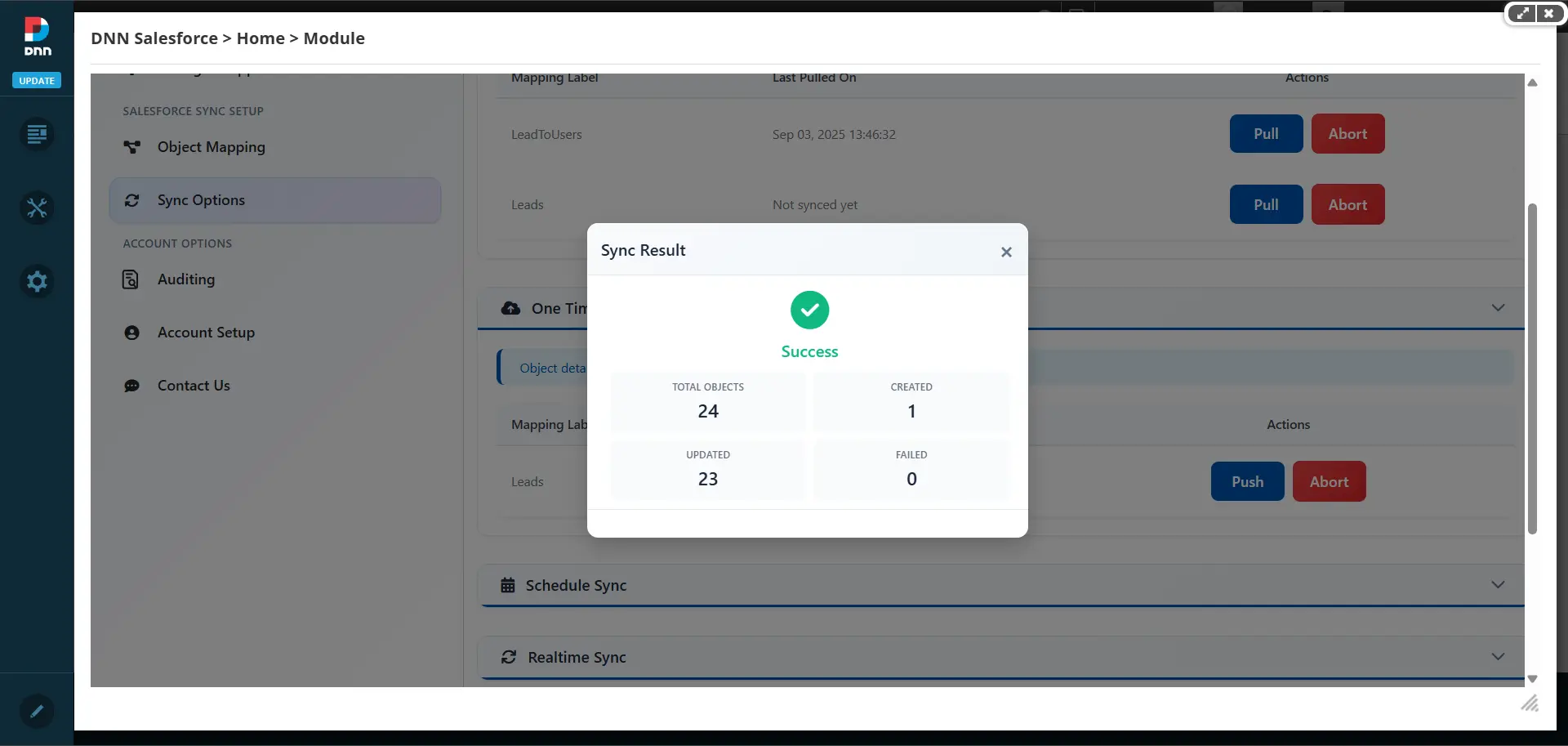The image size is (1568, 746).
Task: Click FAILED value 0
Action: pyautogui.click(x=911, y=480)
